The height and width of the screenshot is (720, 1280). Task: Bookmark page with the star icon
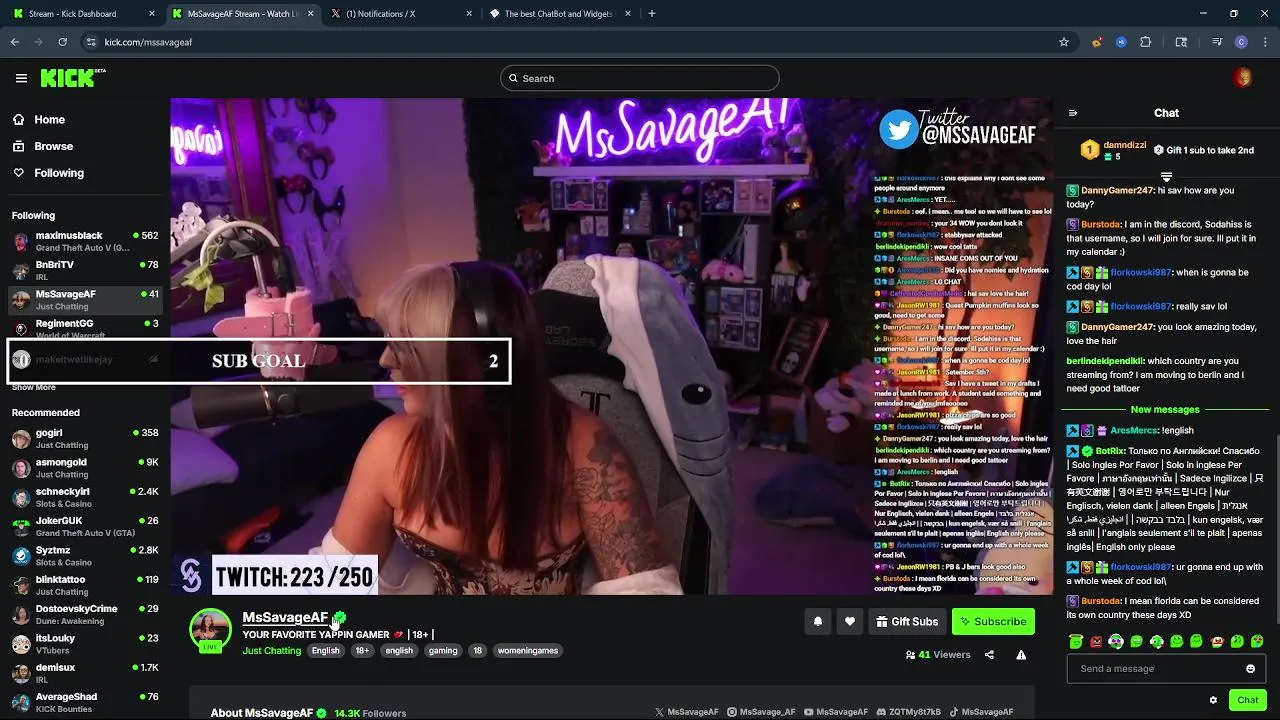click(x=1064, y=42)
